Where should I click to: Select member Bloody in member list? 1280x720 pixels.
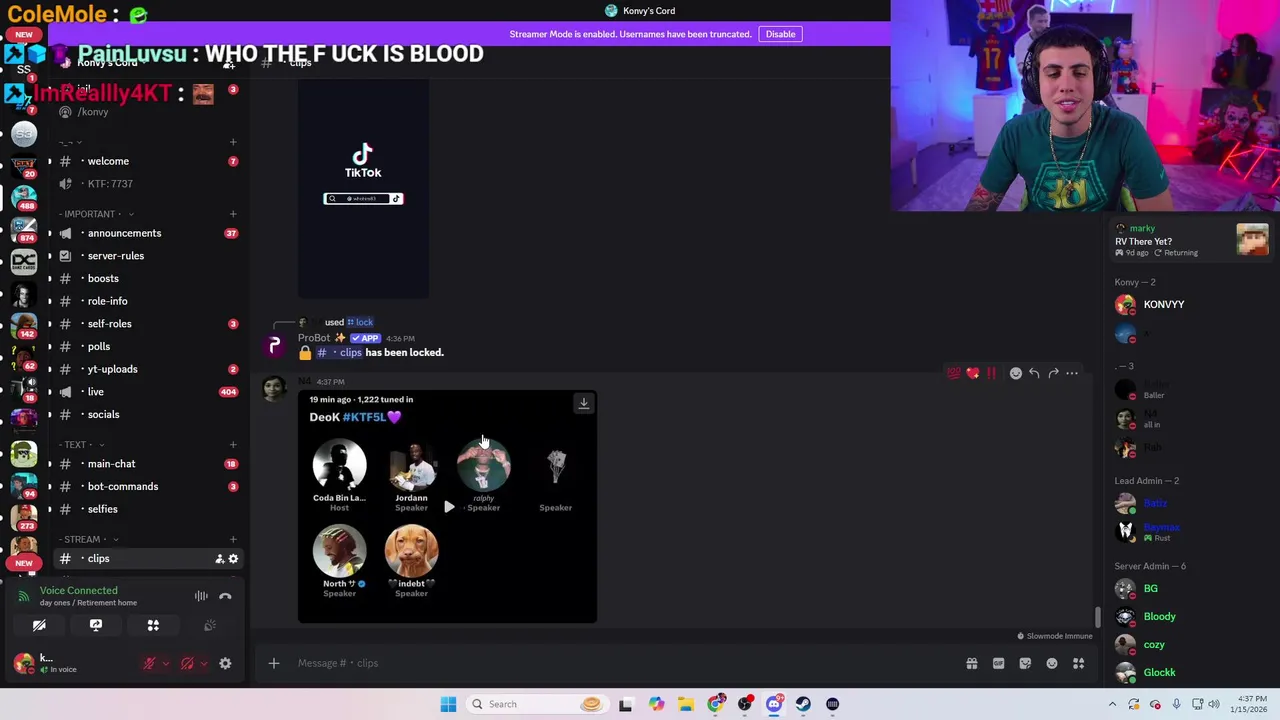point(1190,617)
